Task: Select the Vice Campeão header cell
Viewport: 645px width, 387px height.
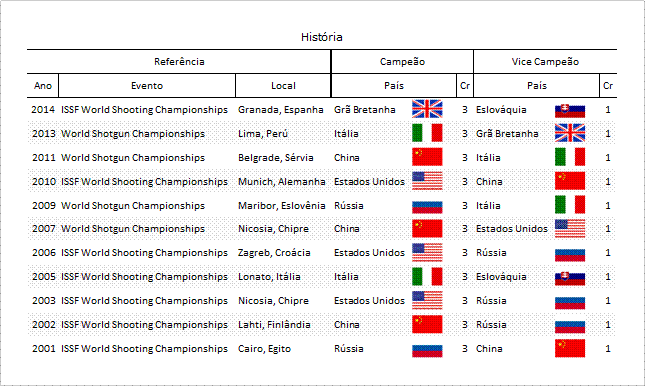Action: click(x=545, y=62)
